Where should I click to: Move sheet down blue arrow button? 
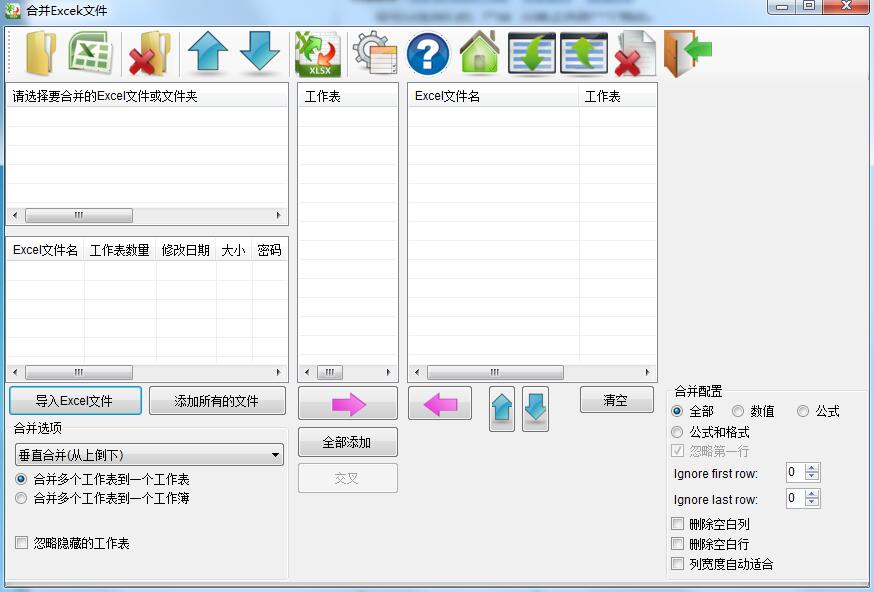click(x=535, y=409)
